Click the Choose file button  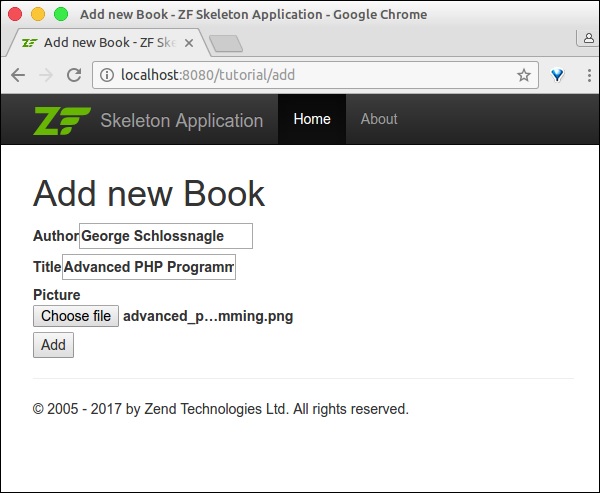[x=76, y=316]
